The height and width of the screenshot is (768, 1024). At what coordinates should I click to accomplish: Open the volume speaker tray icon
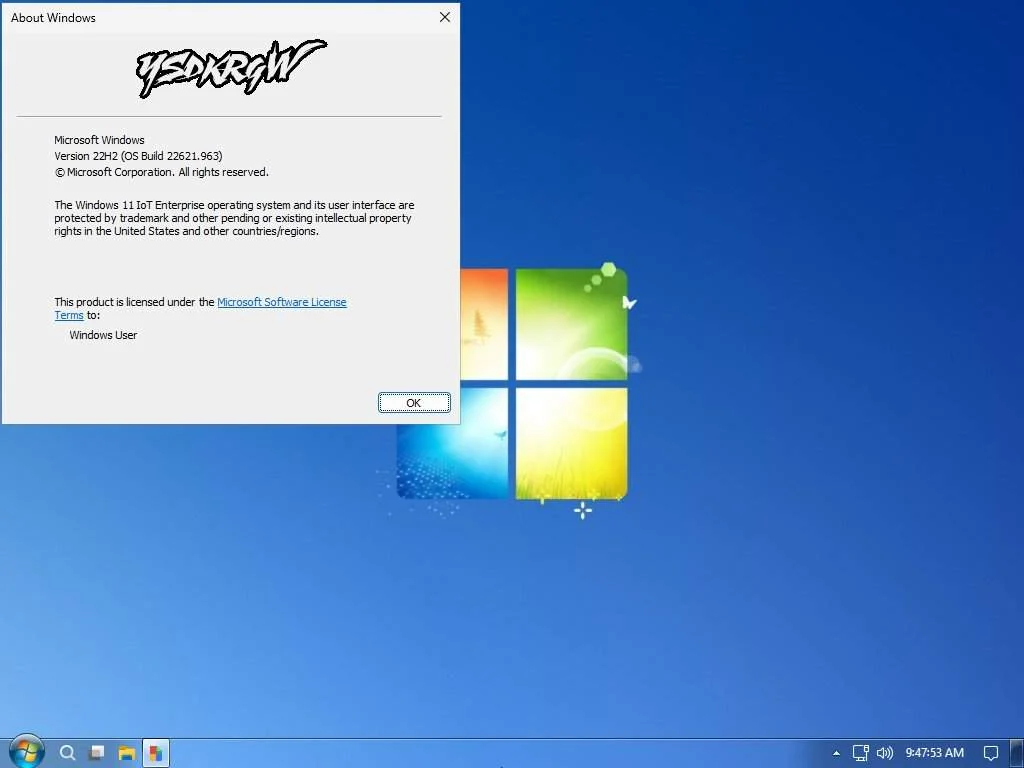coord(884,753)
